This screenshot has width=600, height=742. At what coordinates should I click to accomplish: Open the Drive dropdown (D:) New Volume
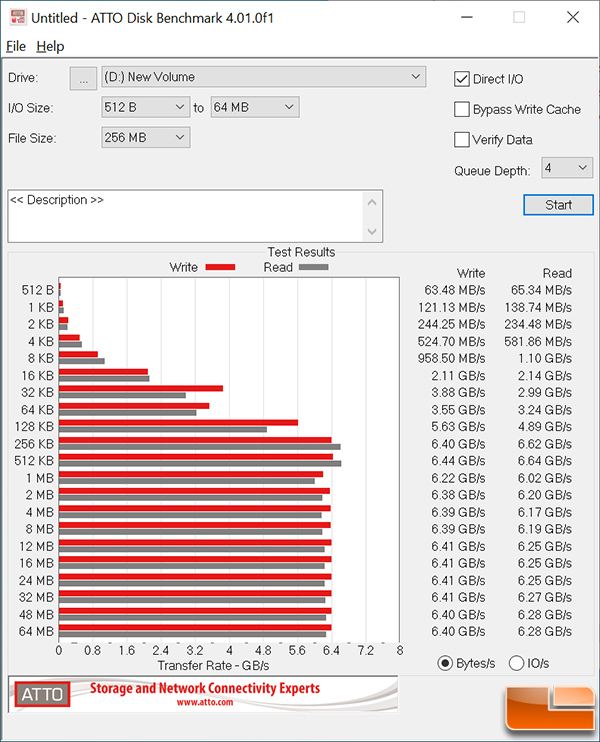pos(264,77)
